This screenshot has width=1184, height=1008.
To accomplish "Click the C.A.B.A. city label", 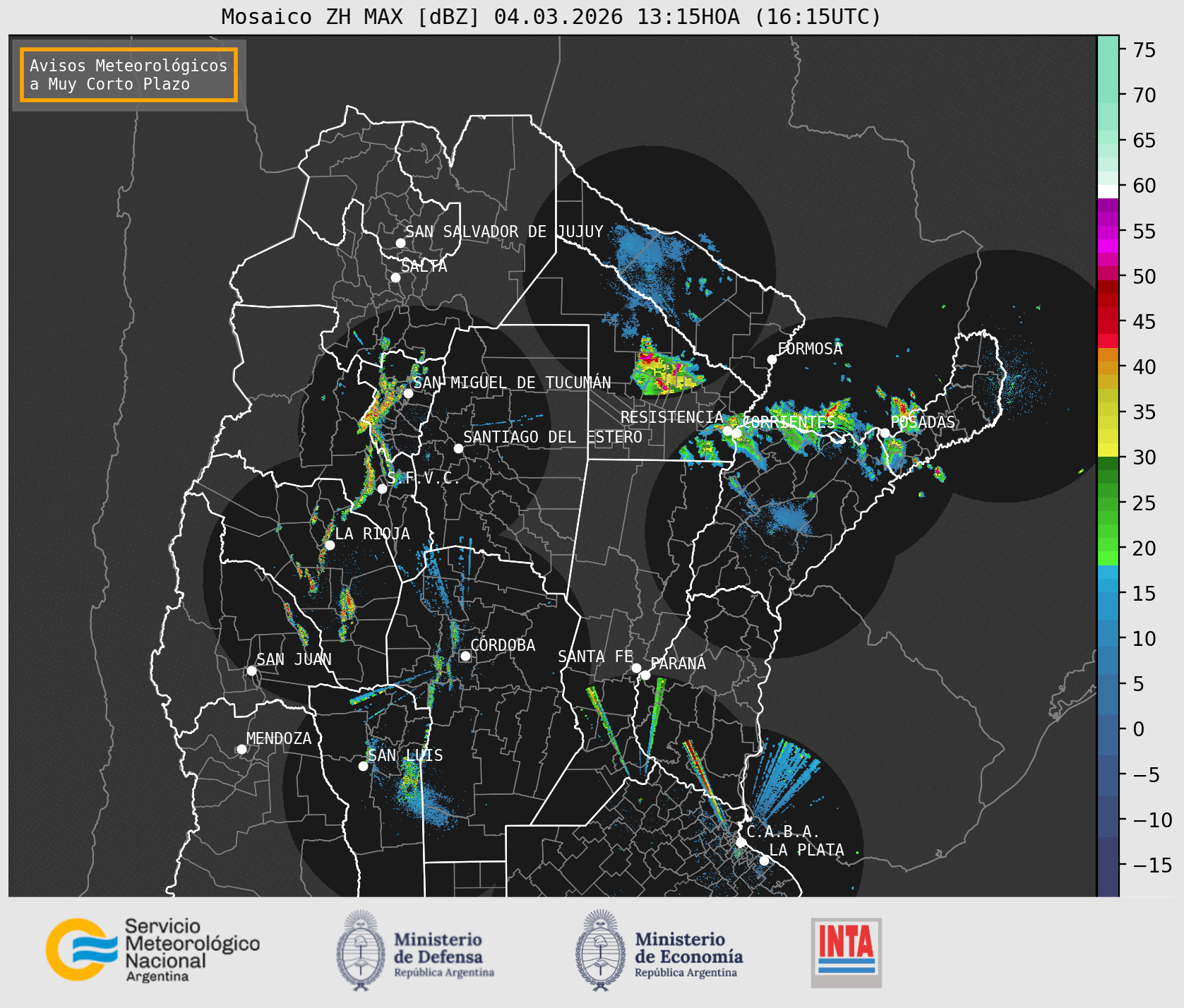I will pyautogui.click(x=784, y=832).
